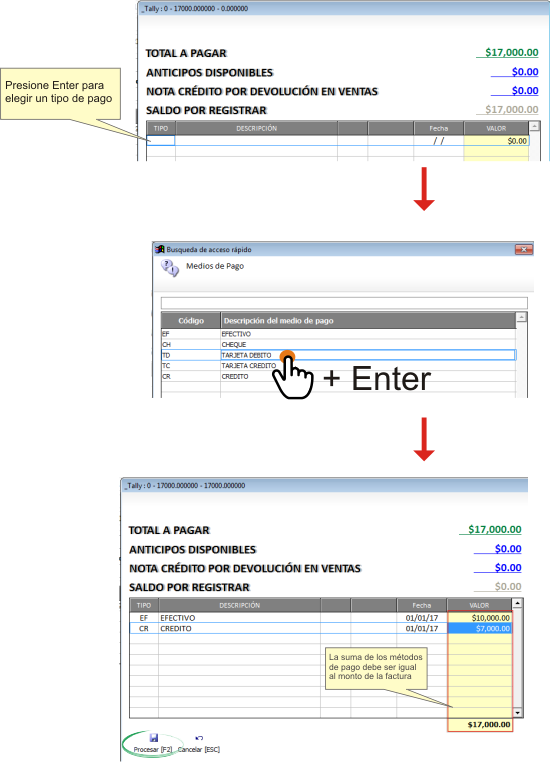Select the CREDITO row in the payment method list
The width and height of the screenshot is (550, 762).
click(339, 377)
